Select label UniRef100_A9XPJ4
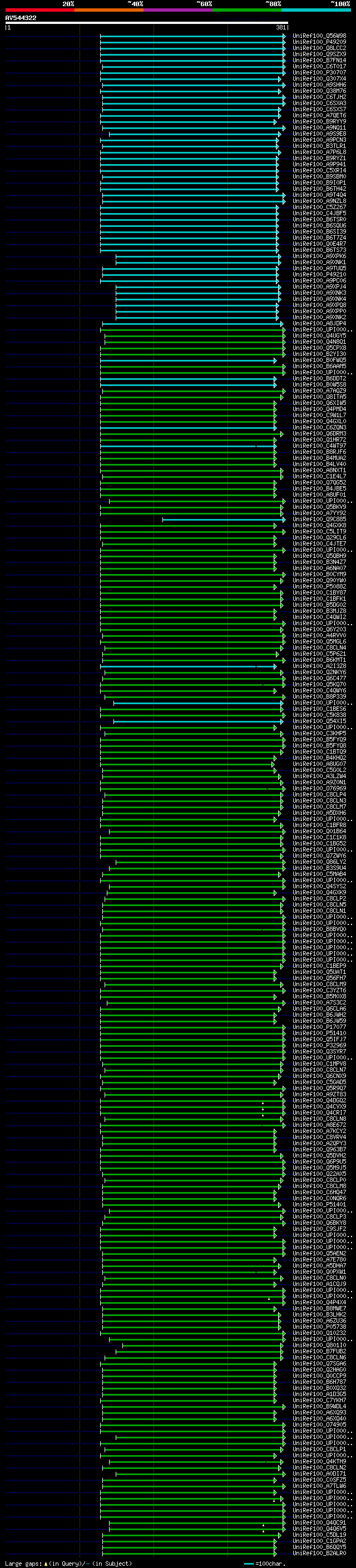This screenshot has width=356, height=1568. coord(319,286)
